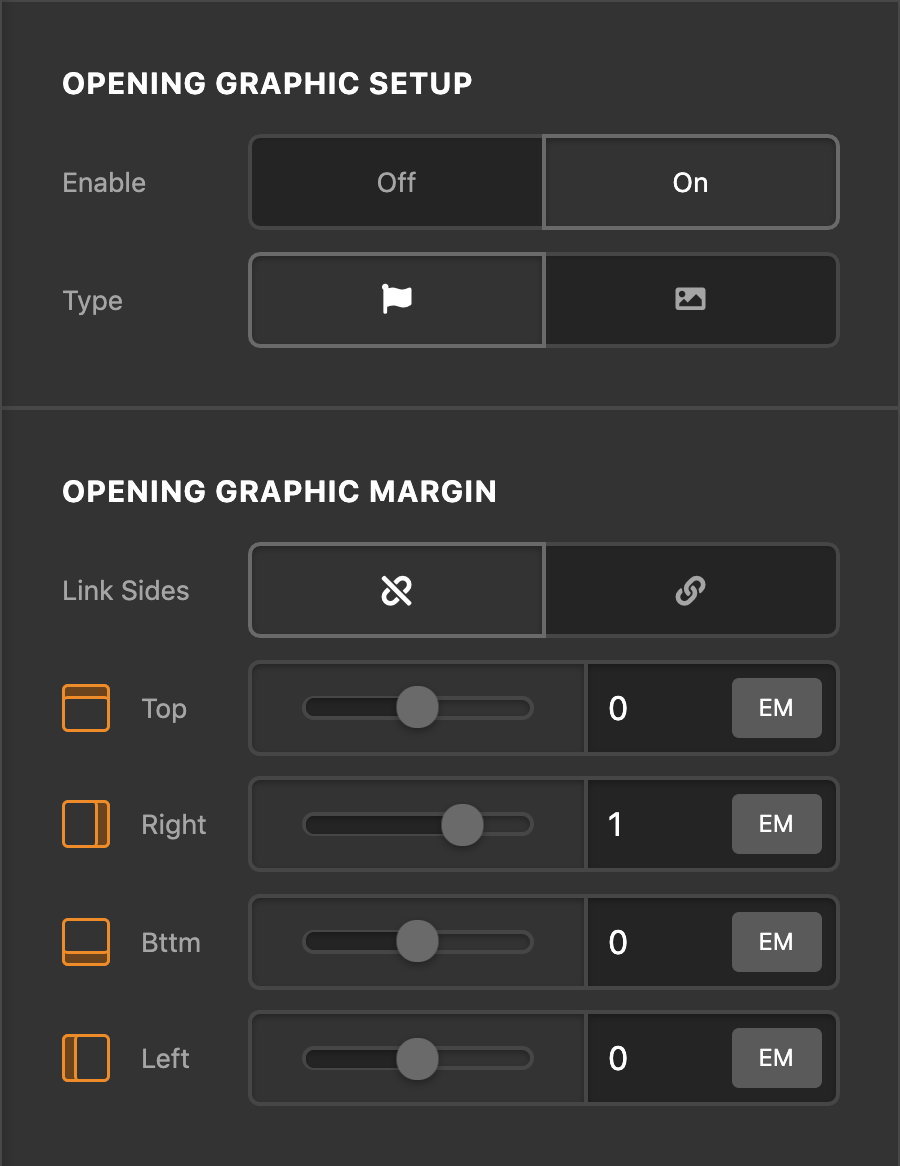The height and width of the screenshot is (1166, 900).
Task: Select the flag icon for opening graphic type
Action: (396, 300)
